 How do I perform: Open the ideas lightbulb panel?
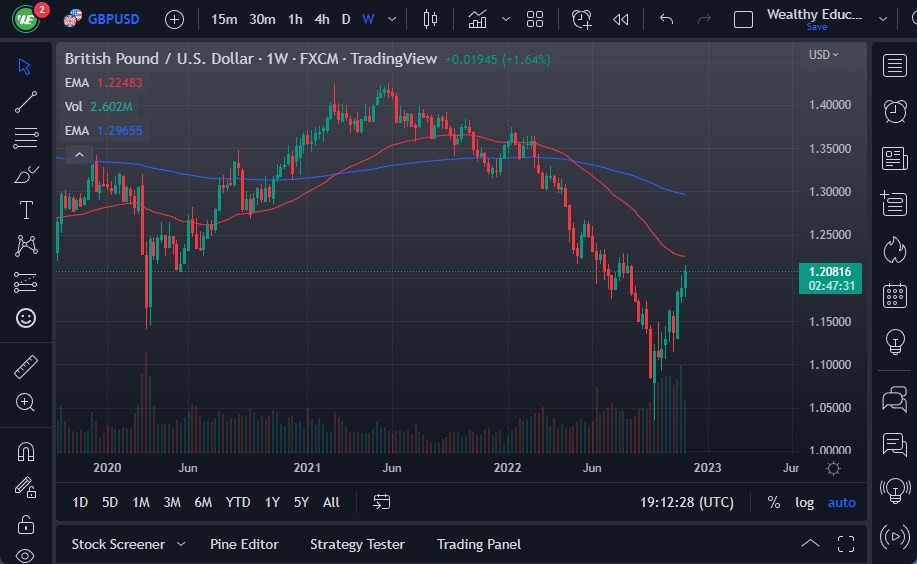[894, 342]
